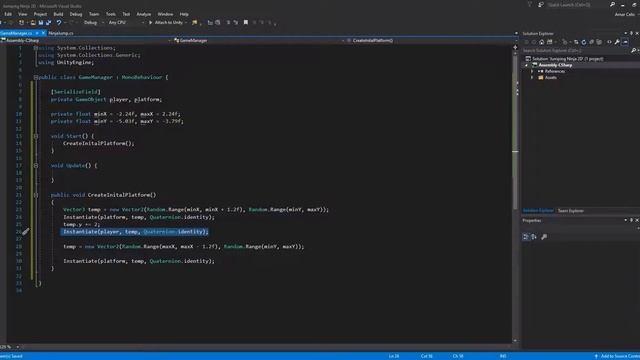Open the Build menu

tap(58, 14)
